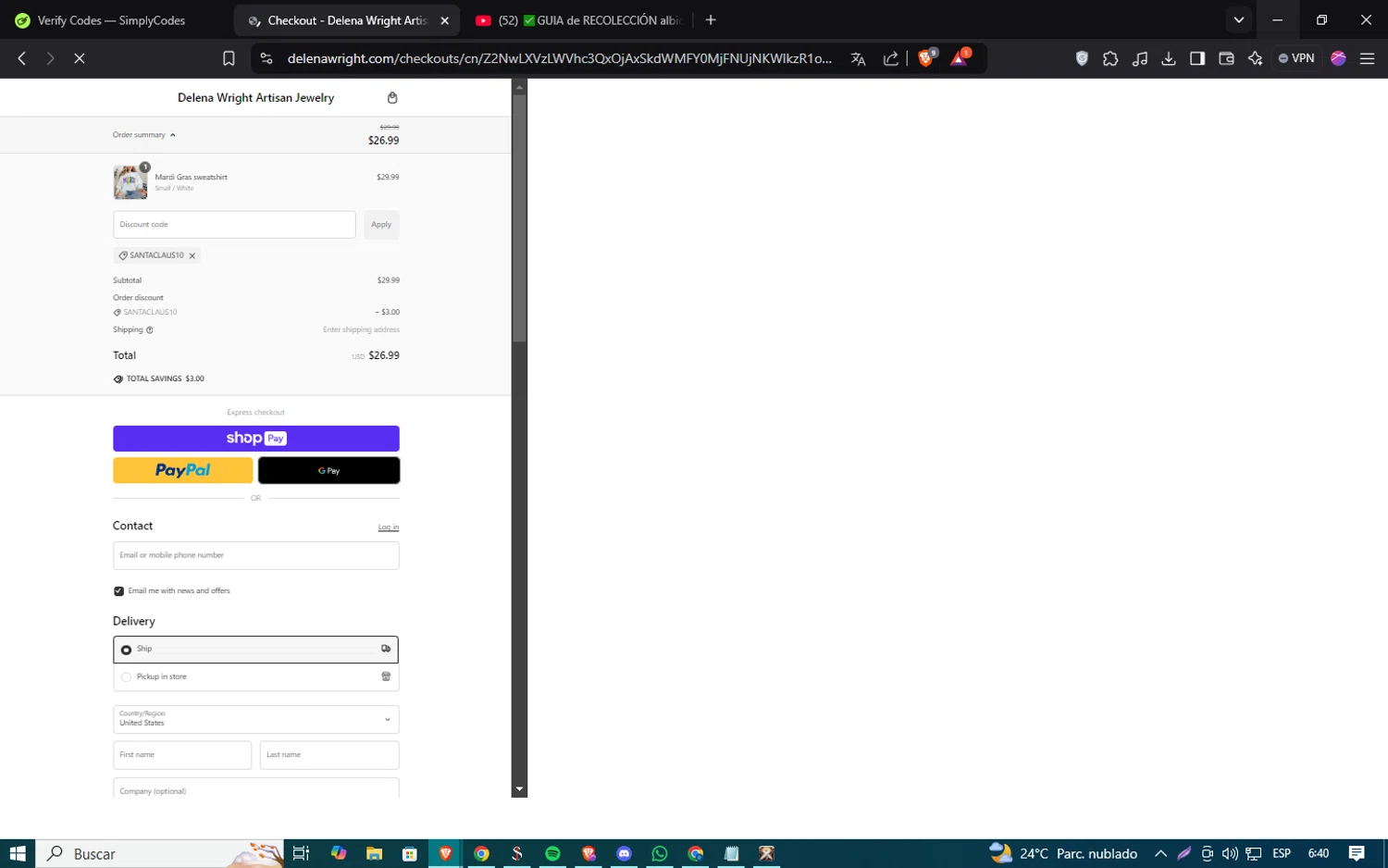Toggle the VPN button in toolbar
The image size is (1388, 868).
point(1296,58)
